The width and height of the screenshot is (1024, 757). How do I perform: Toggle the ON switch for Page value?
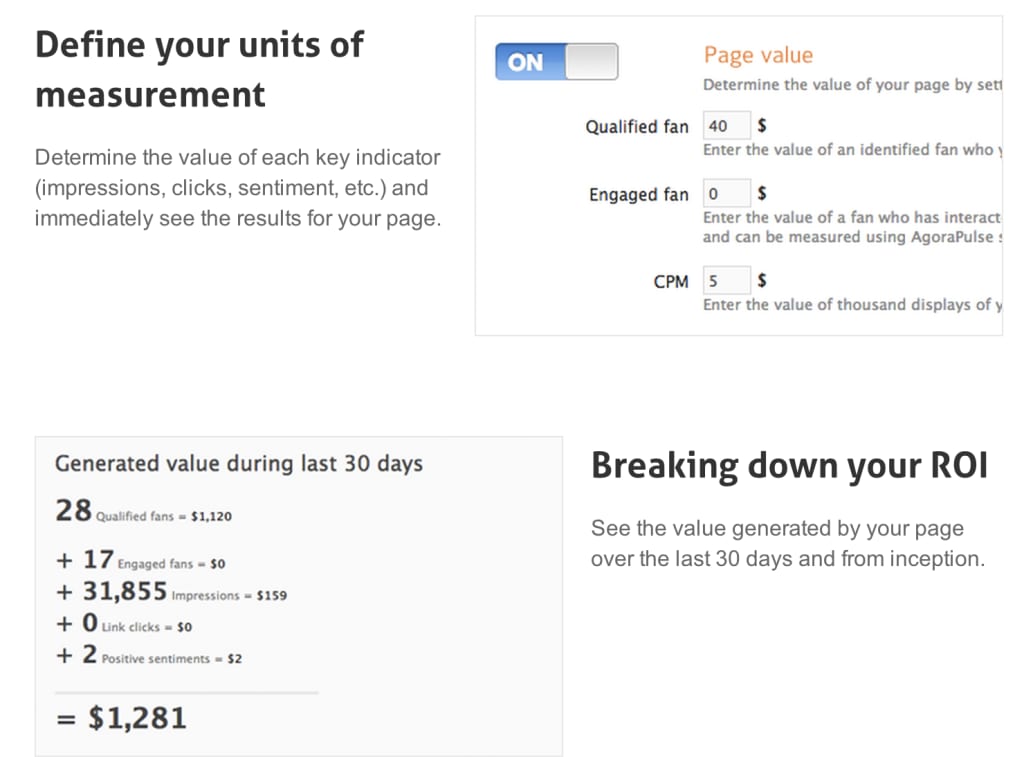[x=556, y=62]
